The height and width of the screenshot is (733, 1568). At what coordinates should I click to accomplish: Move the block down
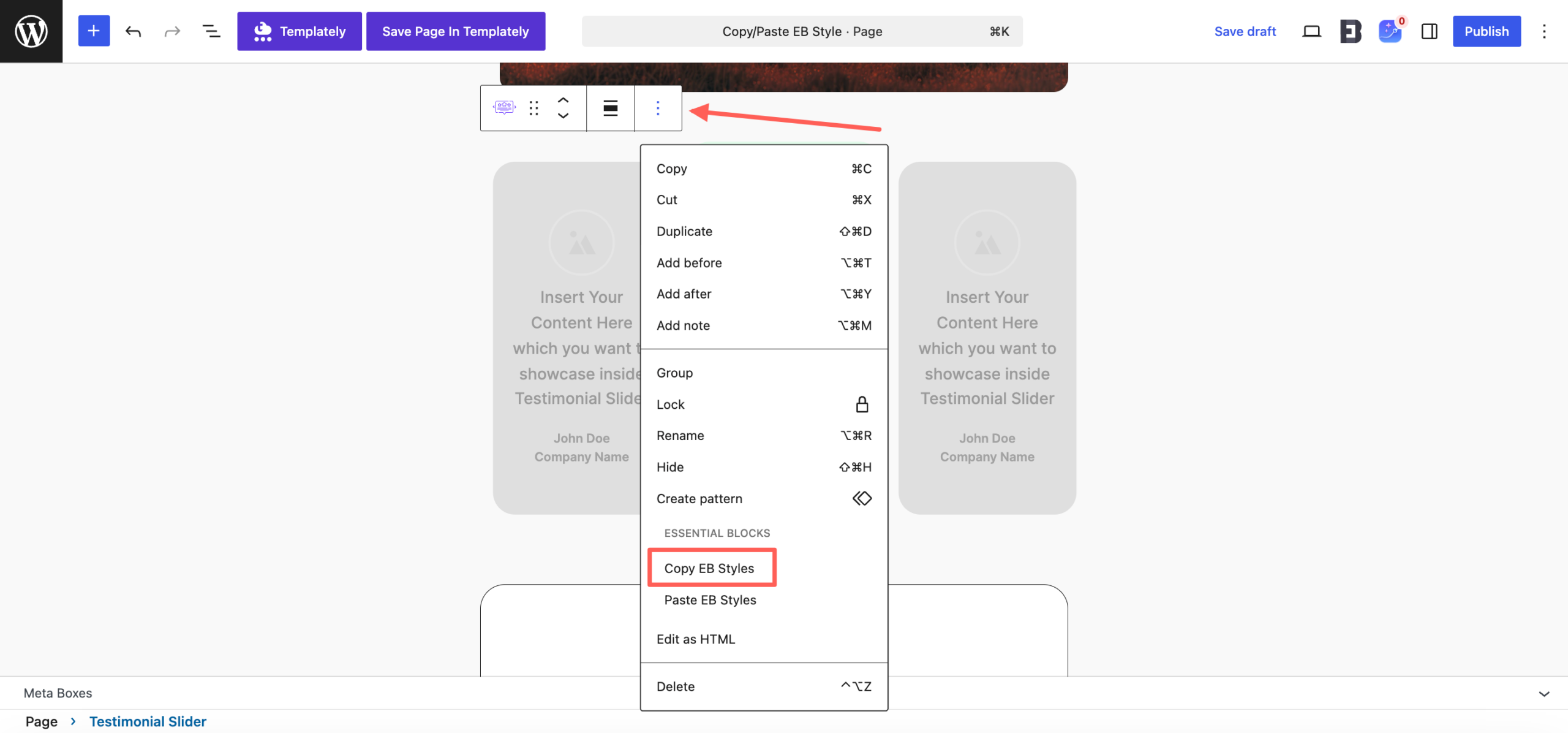563,116
